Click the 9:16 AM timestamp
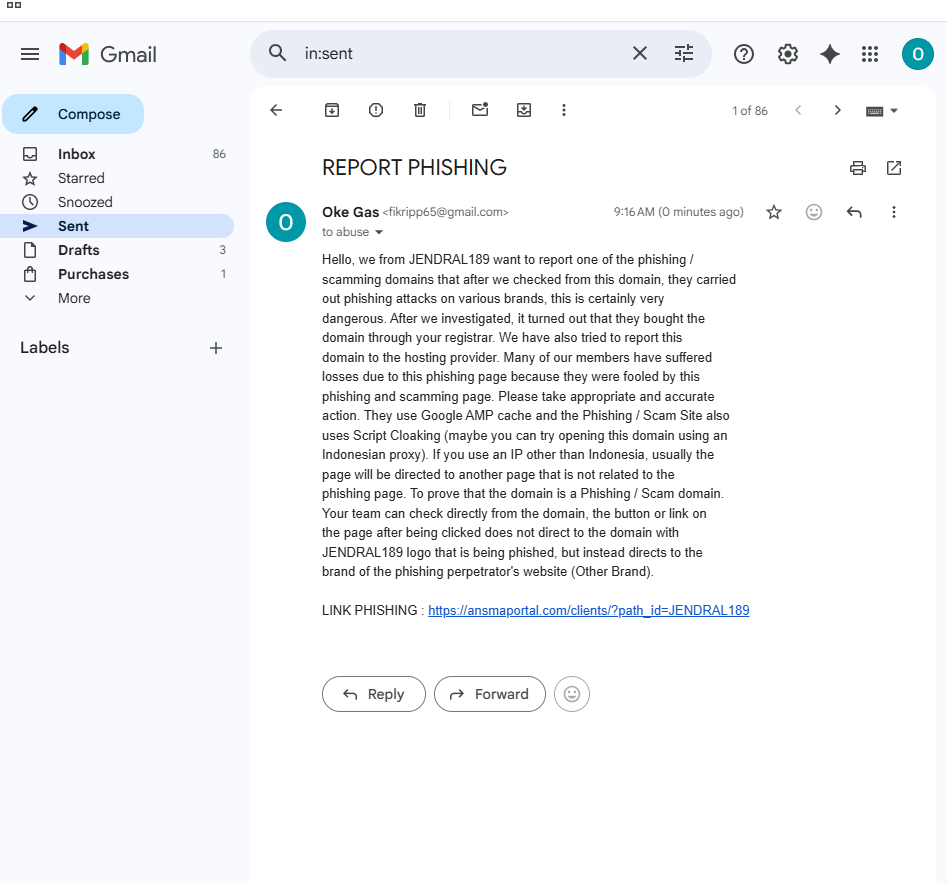This screenshot has height=883, width=947. click(x=678, y=212)
